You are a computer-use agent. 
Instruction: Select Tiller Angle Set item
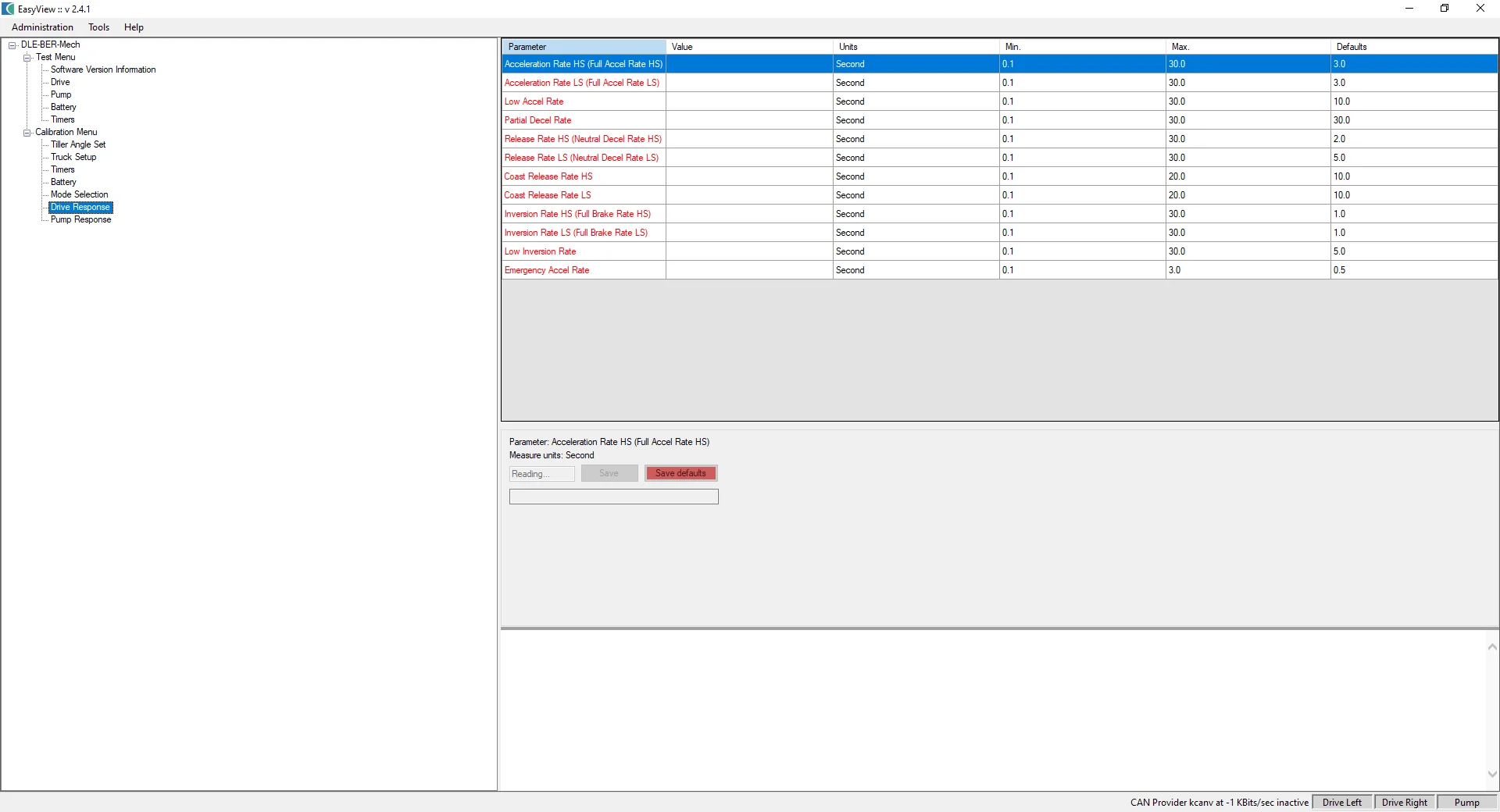(78, 144)
